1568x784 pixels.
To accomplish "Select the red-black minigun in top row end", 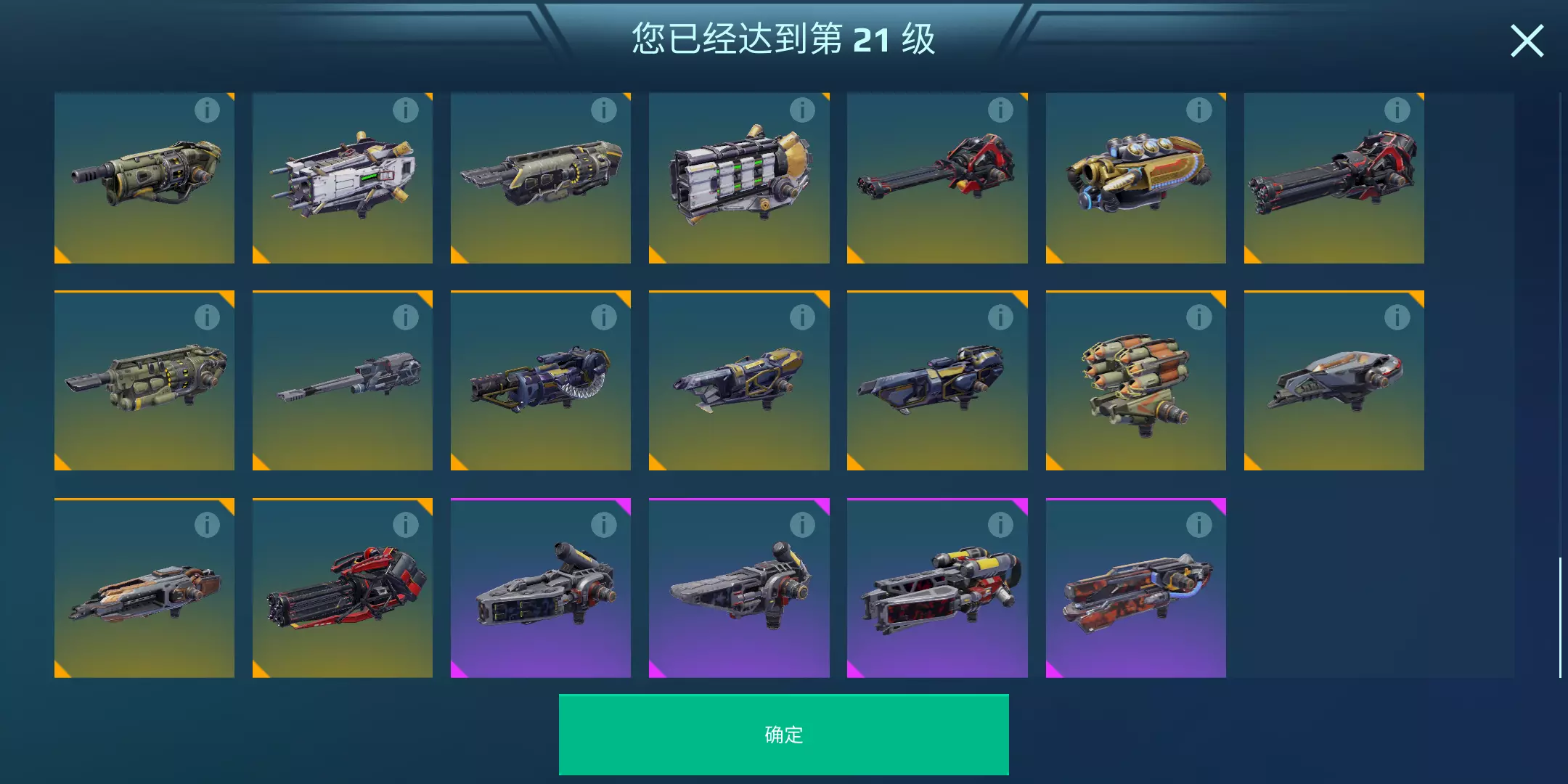I will (1334, 178).
